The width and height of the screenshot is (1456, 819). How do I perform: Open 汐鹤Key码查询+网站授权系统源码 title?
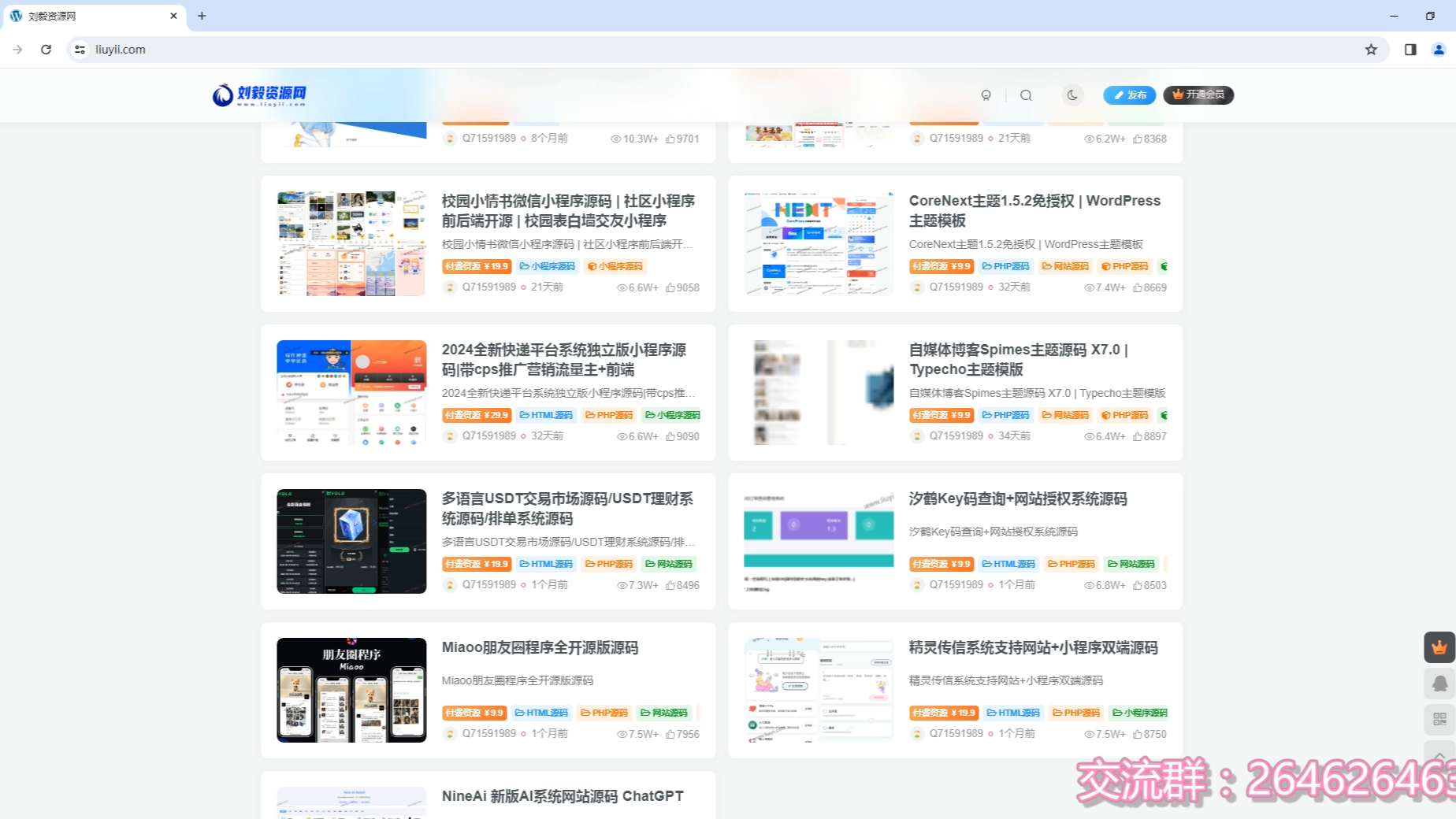pyautogui.click(x=1018, y=498)
